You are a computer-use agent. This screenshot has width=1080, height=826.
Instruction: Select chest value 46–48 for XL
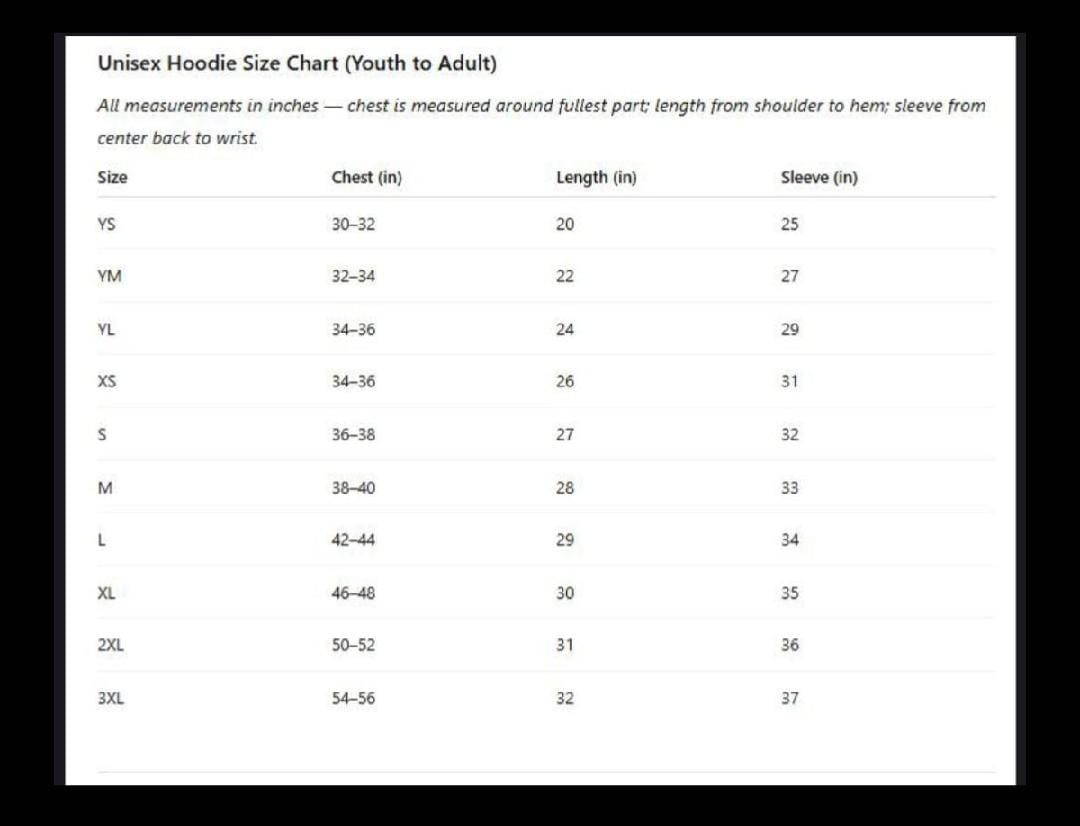(353, 593)
